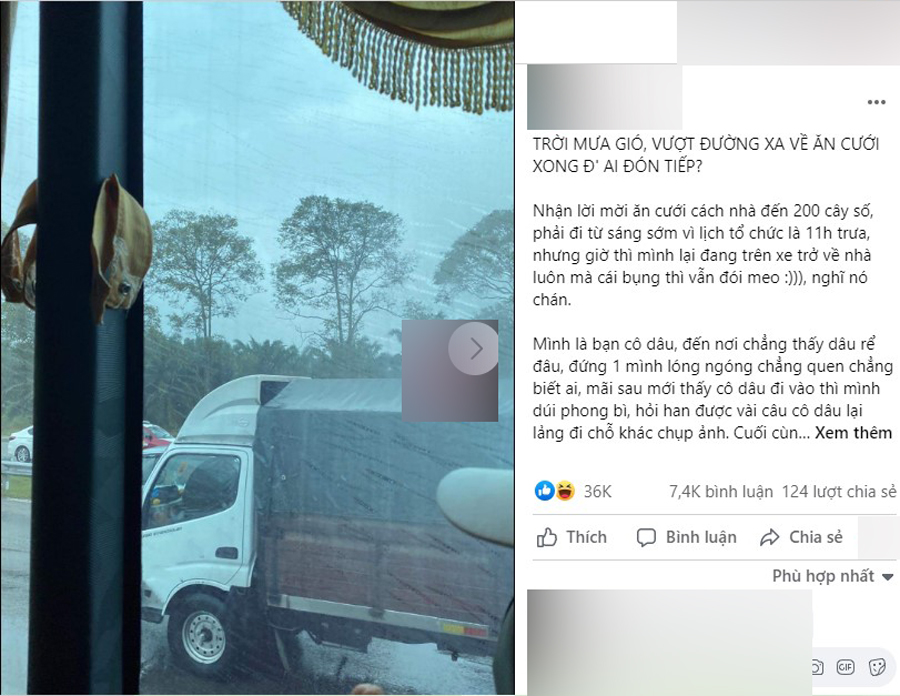
Task: Click the rainy truck photo
Action: click(x=257, y=348)
